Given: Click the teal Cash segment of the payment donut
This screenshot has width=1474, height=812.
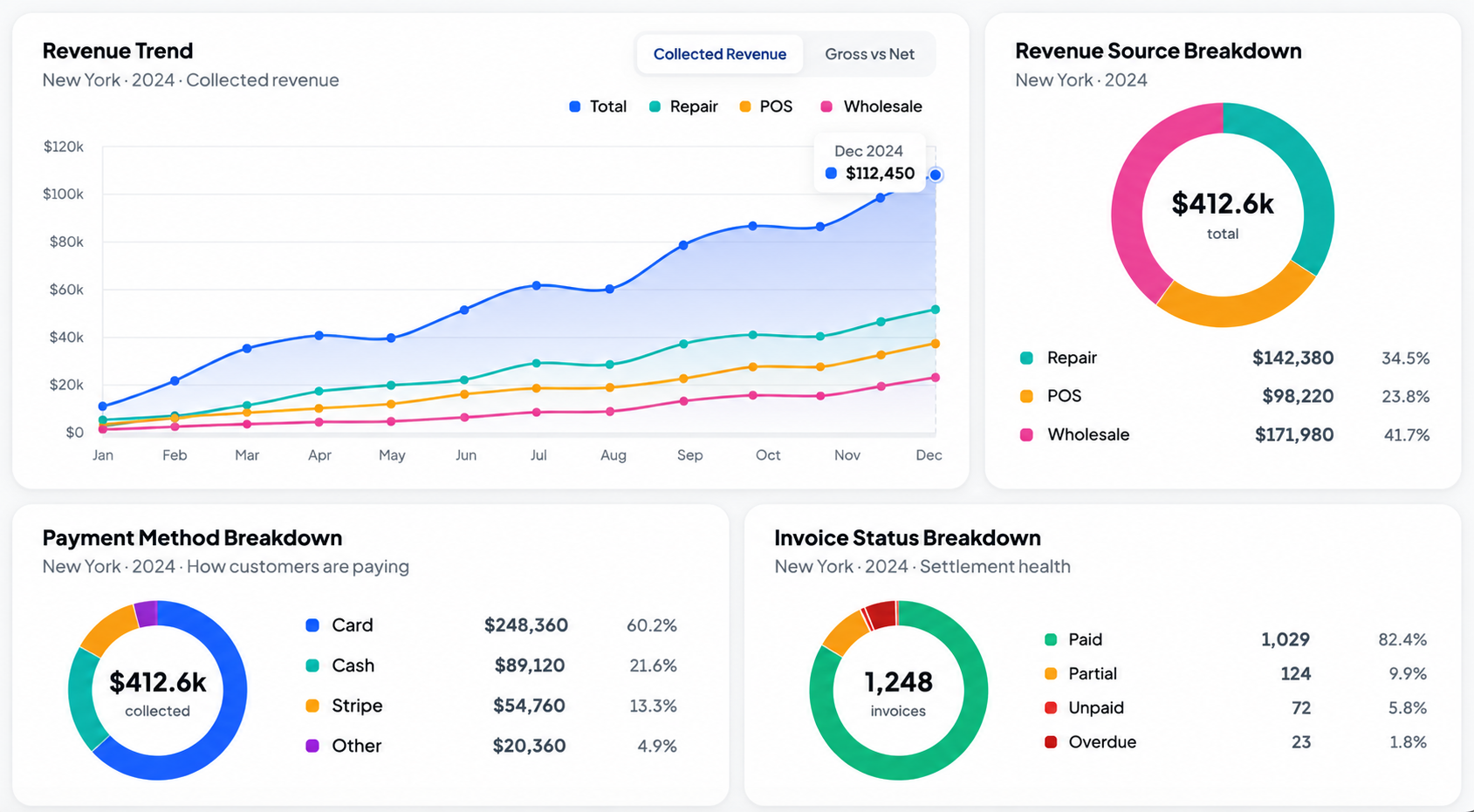Looking at the screenshot, I should pos(84,702).
